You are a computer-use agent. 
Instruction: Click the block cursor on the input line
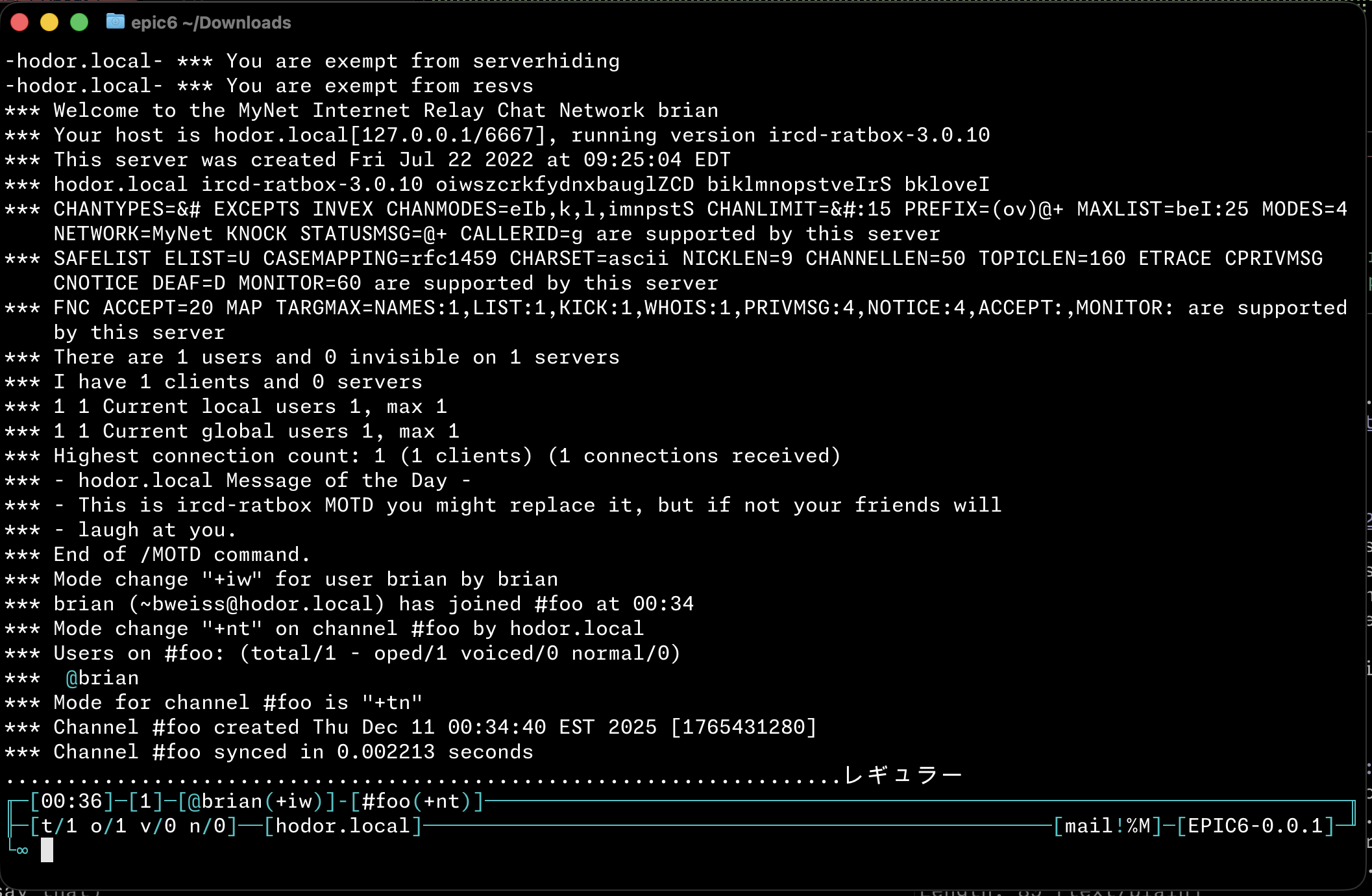[47, 850]
